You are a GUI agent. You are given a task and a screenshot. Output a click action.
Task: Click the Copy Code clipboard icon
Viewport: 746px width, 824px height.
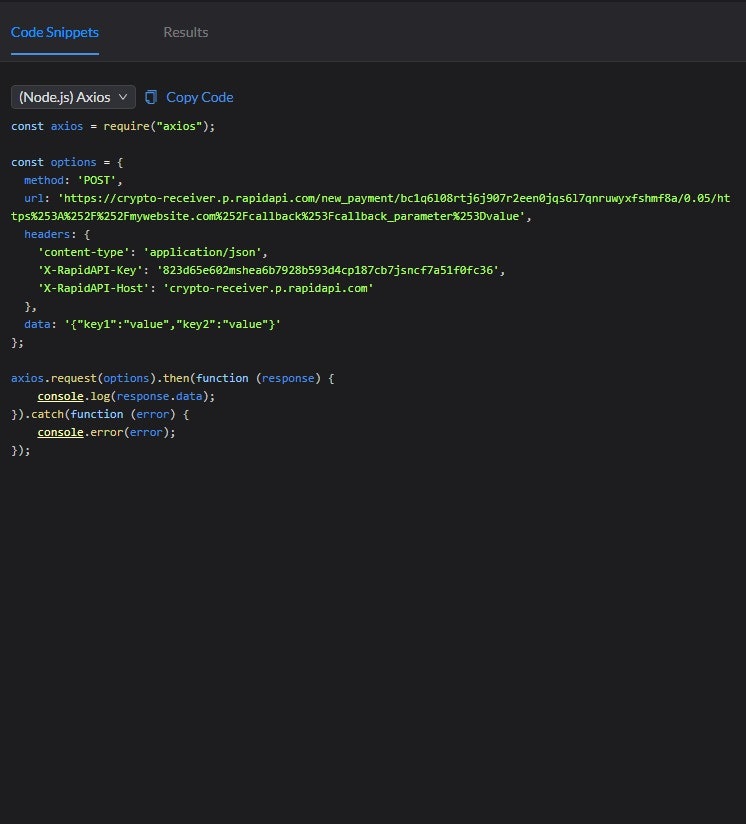(x=151, y=97)
